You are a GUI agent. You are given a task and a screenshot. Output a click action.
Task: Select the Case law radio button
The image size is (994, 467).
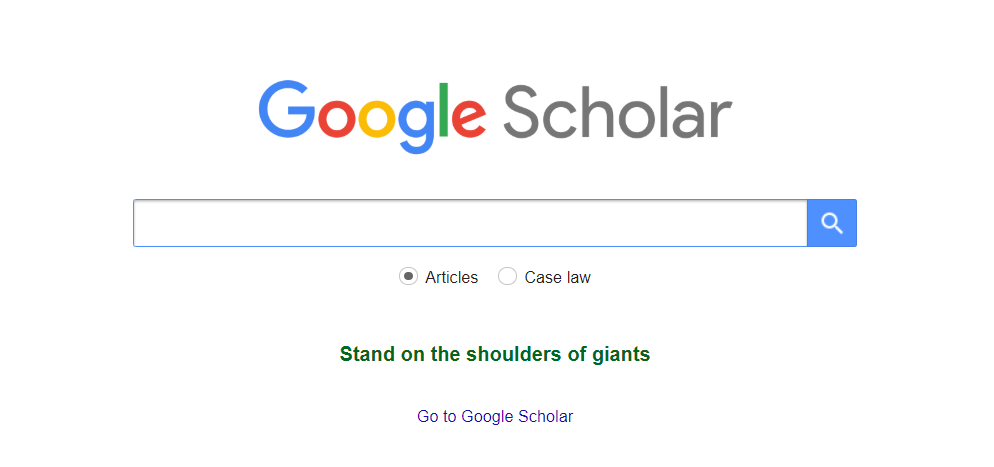[x=508, y=277]
